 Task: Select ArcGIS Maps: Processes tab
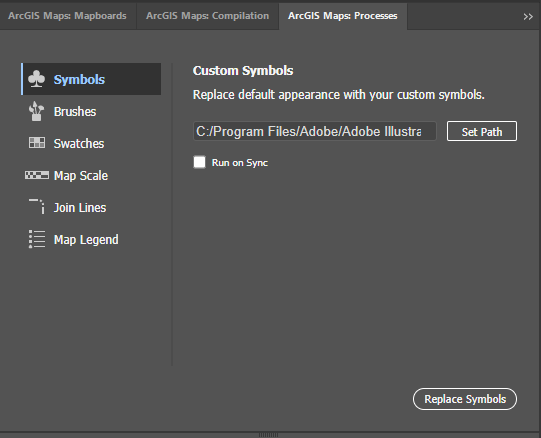[343, 16]
